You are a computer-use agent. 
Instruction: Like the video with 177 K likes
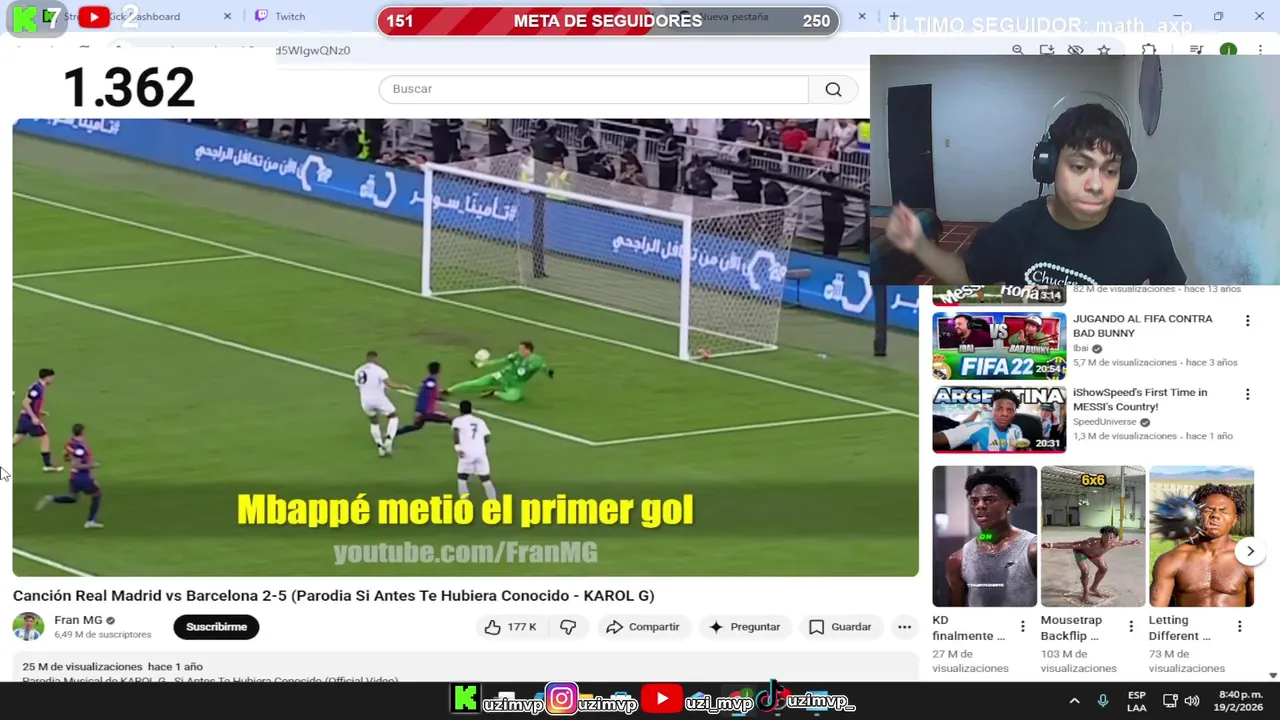click(510, 627)
